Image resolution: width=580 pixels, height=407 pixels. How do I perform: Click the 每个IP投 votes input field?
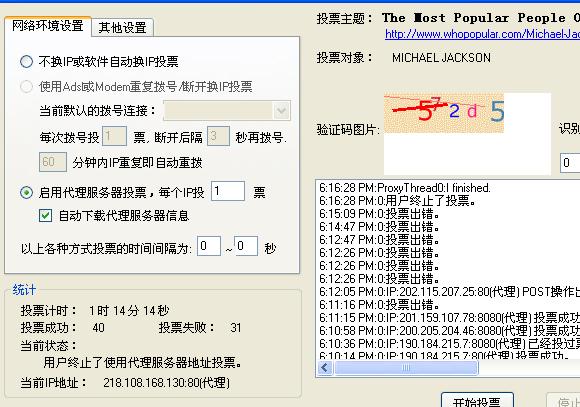coord(227,191)
